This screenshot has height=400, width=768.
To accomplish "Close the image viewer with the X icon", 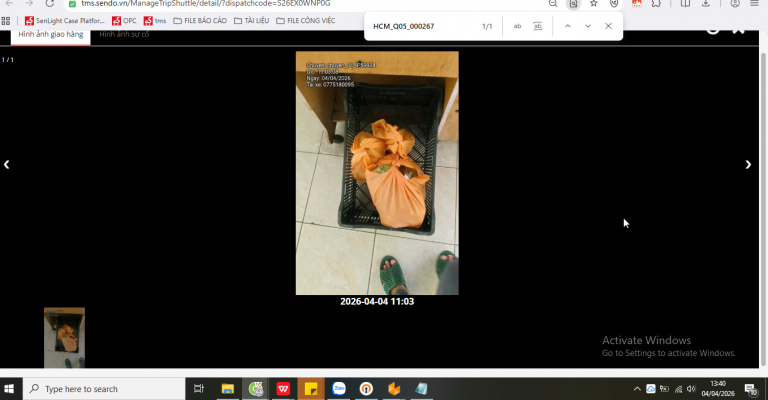I will (738, 31).
